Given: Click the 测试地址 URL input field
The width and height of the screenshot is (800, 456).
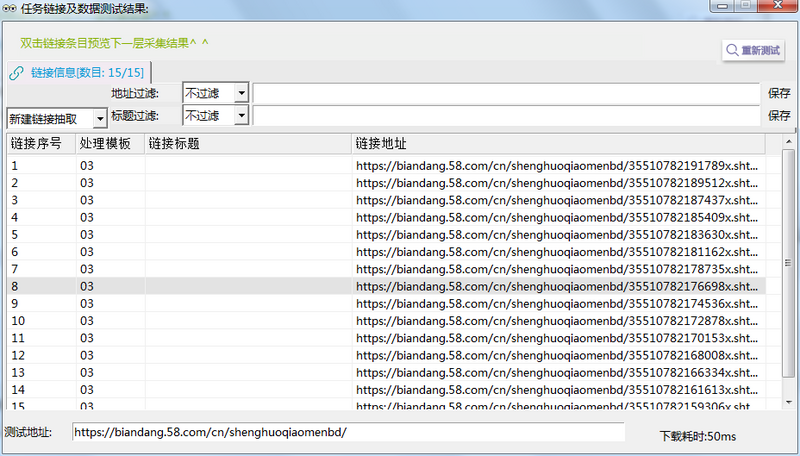Looking at the screenshot, I should pyautogui.click(x=348, y=432).
